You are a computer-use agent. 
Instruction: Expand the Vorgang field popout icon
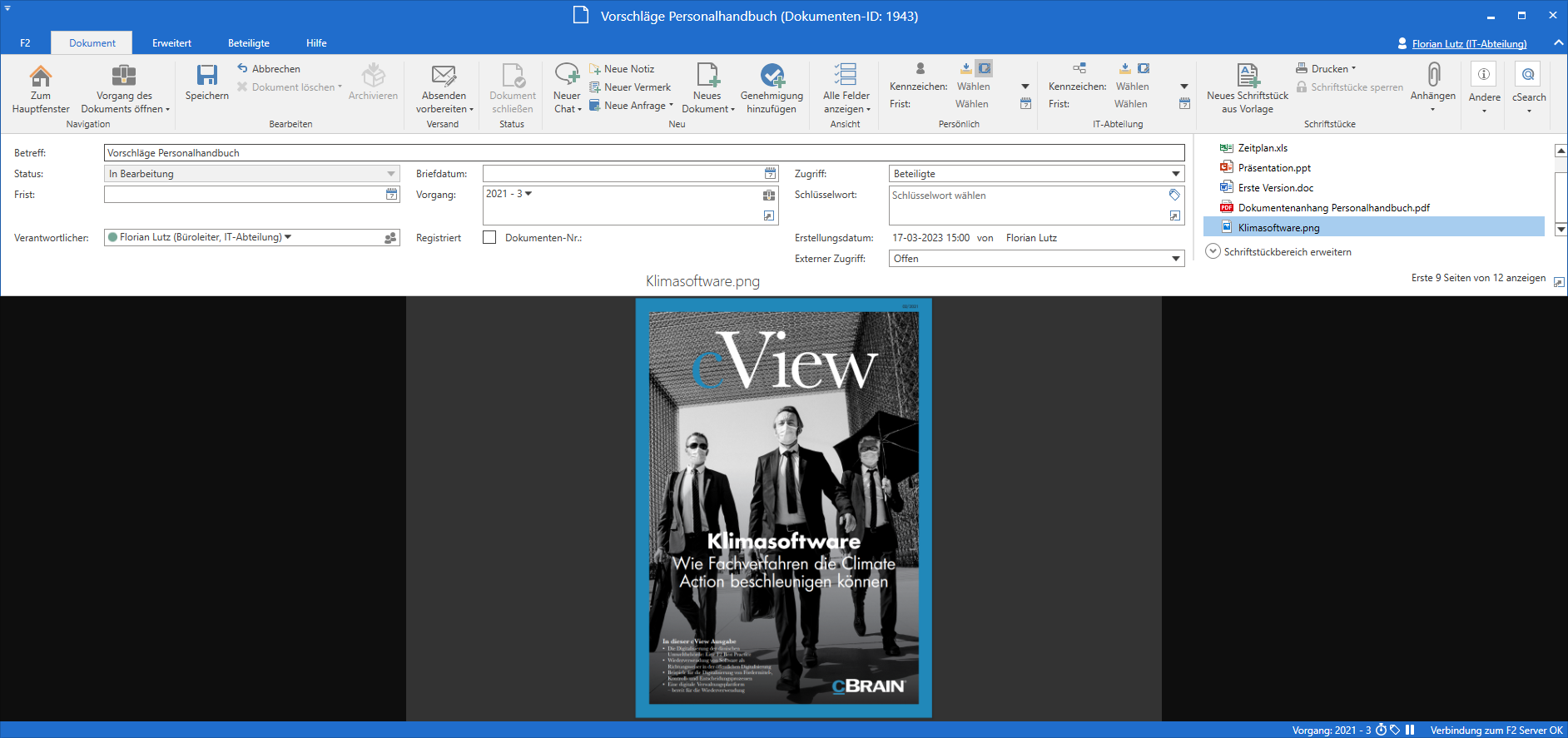point(769,216)
